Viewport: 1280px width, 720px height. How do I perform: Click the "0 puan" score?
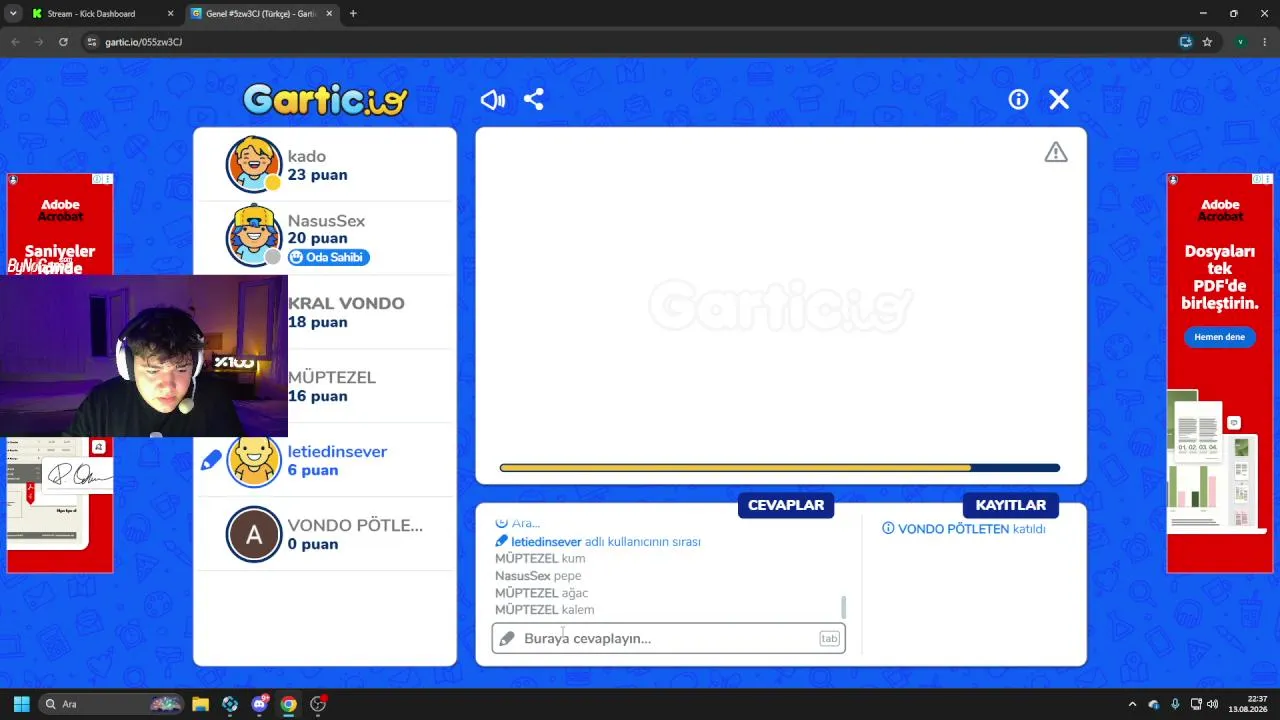pyautogui.click(x=313, y=544)
